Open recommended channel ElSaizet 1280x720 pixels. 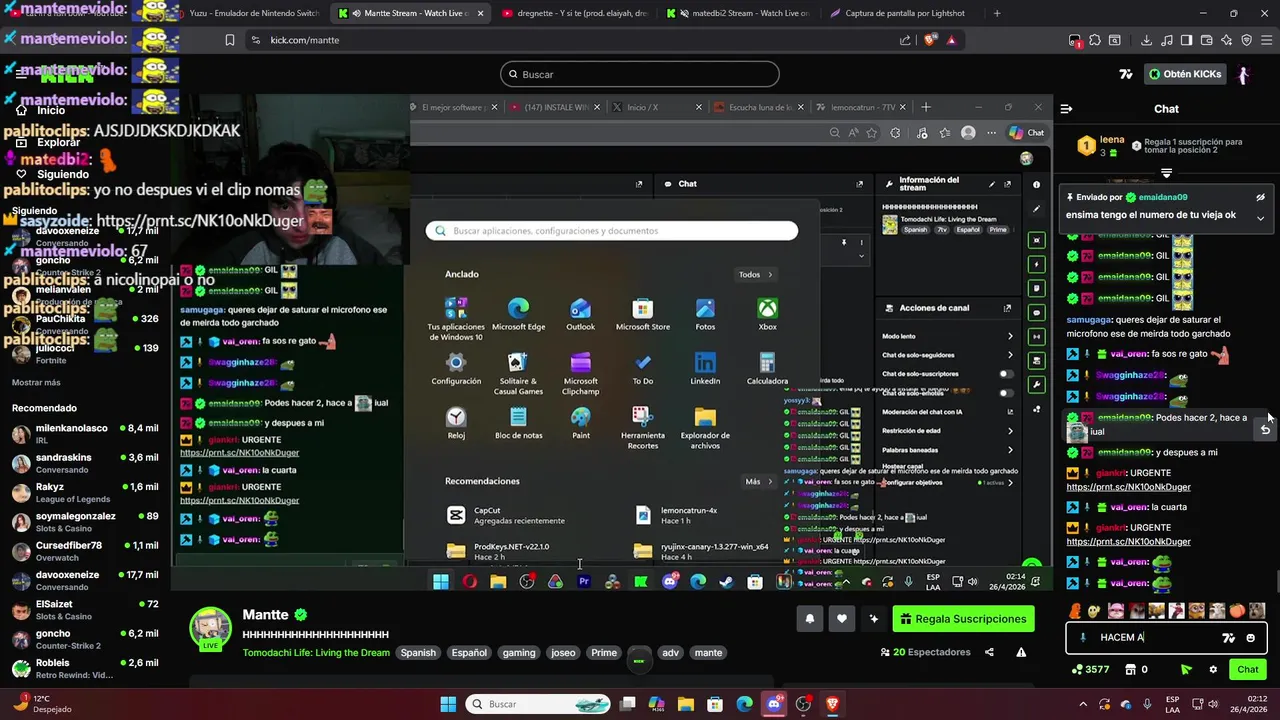point(85,610)
